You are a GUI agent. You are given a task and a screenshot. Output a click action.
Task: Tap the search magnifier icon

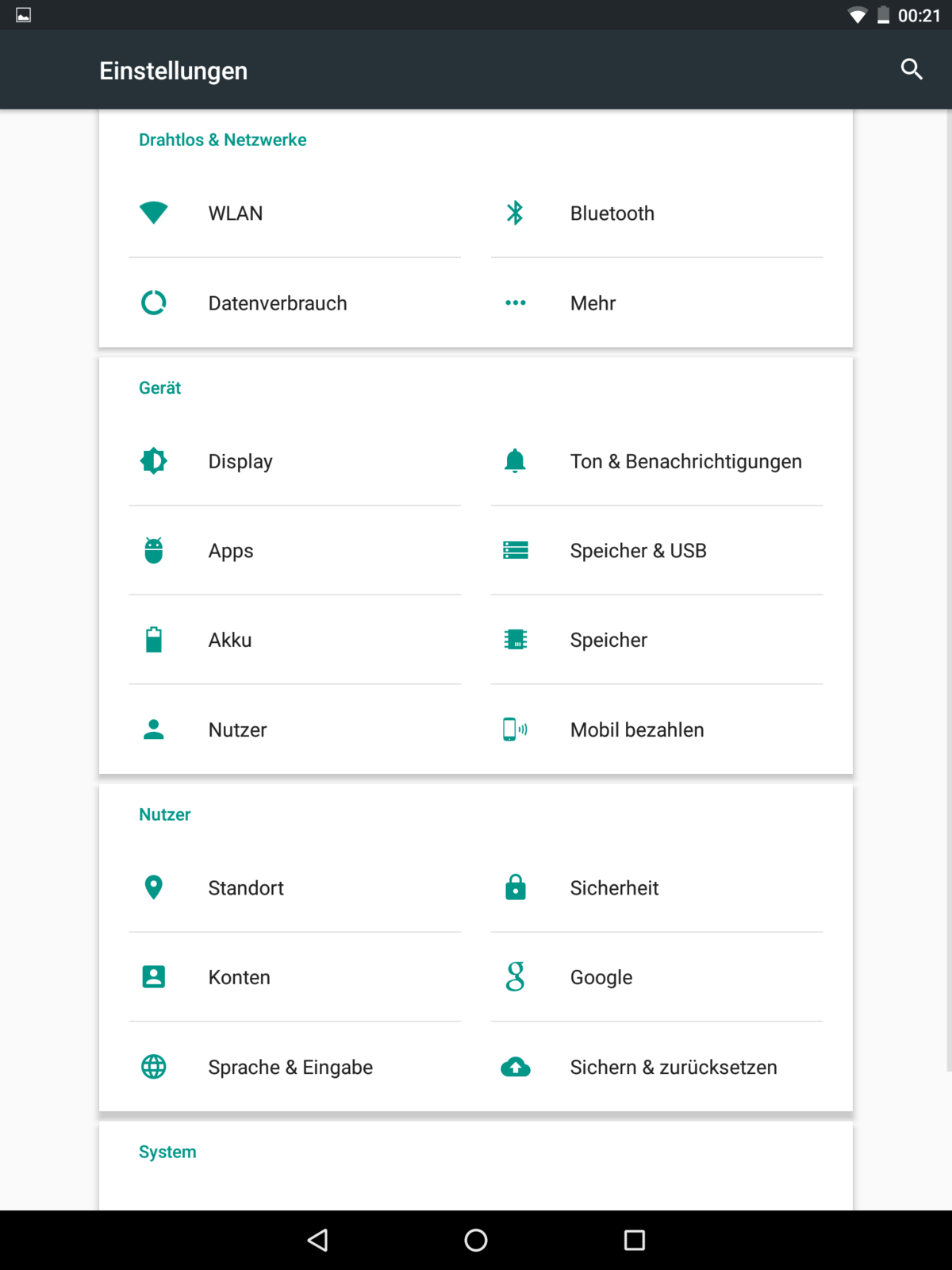[912, 70]
